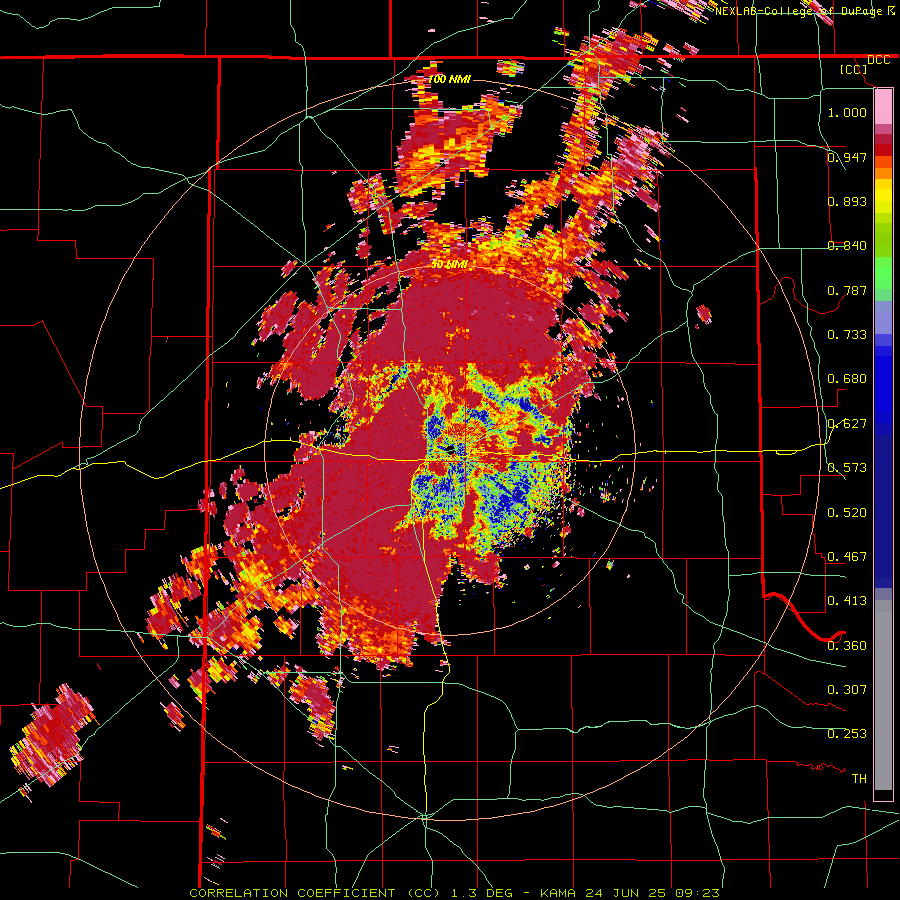Image resolution: width=900 pixels, height=900 pixels.
Task: Select the 0.893 scale value
Action: point(847,201)
